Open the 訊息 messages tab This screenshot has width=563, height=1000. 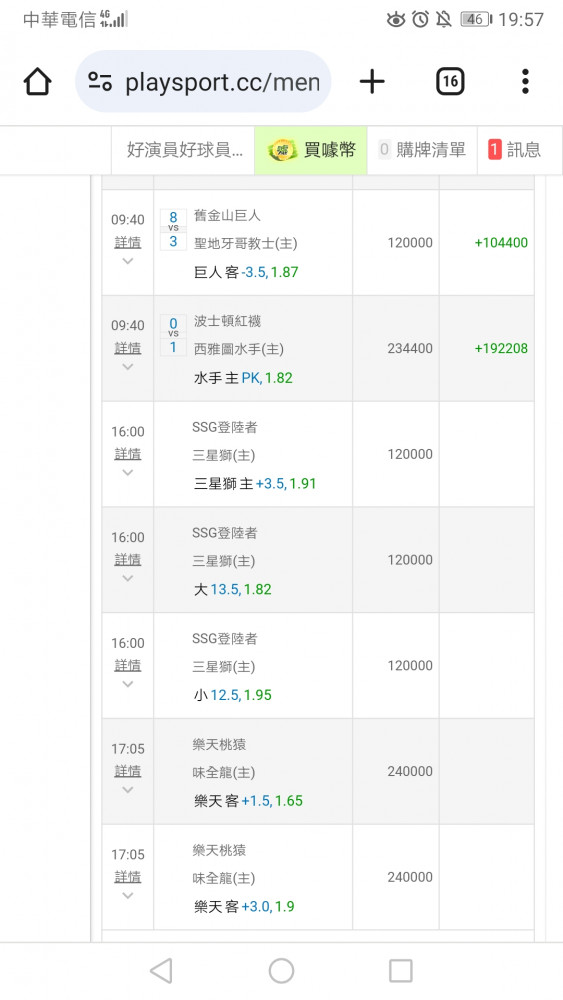[515, 150]
